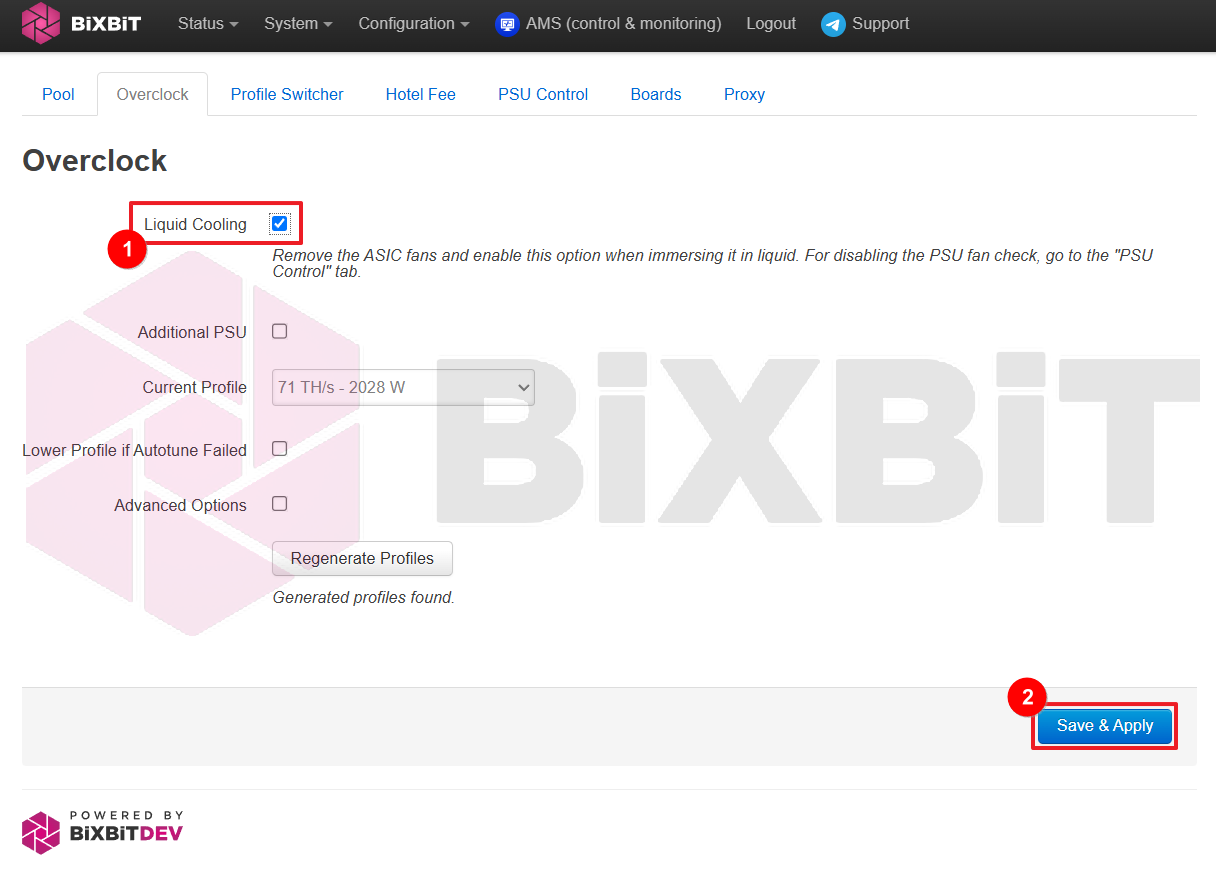Expand the Status menu
1216x869 pixels.
(208, 23)
